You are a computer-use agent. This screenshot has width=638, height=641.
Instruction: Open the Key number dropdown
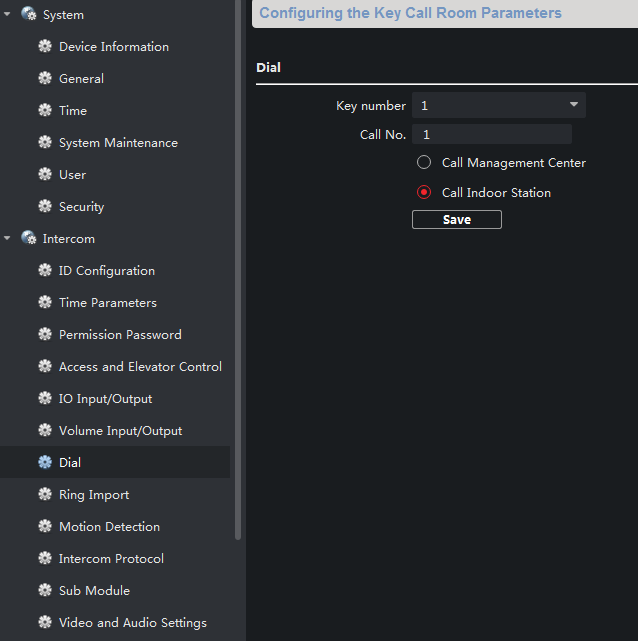498,105
